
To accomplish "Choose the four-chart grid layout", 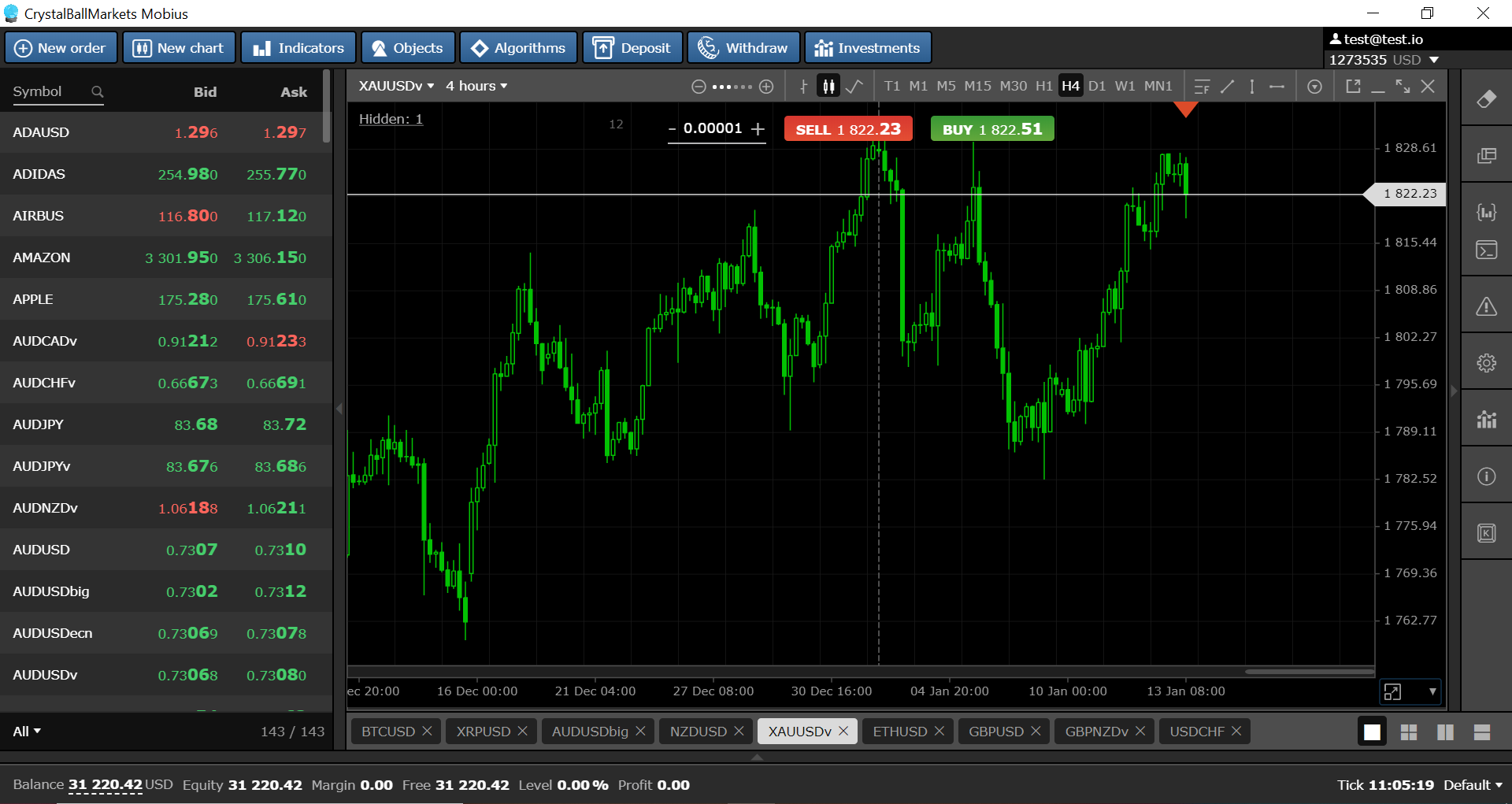I will (1409, 732).
